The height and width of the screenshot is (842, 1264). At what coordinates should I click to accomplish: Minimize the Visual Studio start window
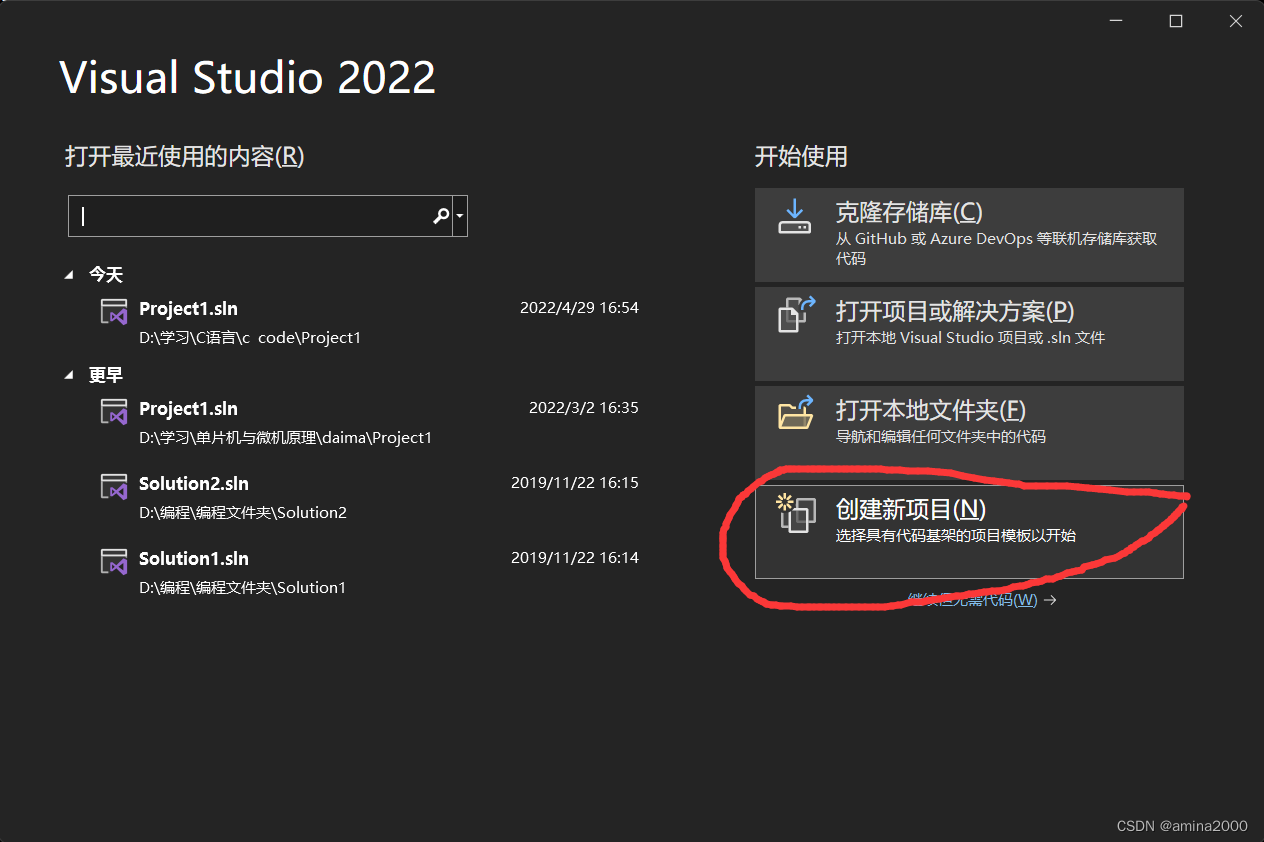pos(1116,21)
